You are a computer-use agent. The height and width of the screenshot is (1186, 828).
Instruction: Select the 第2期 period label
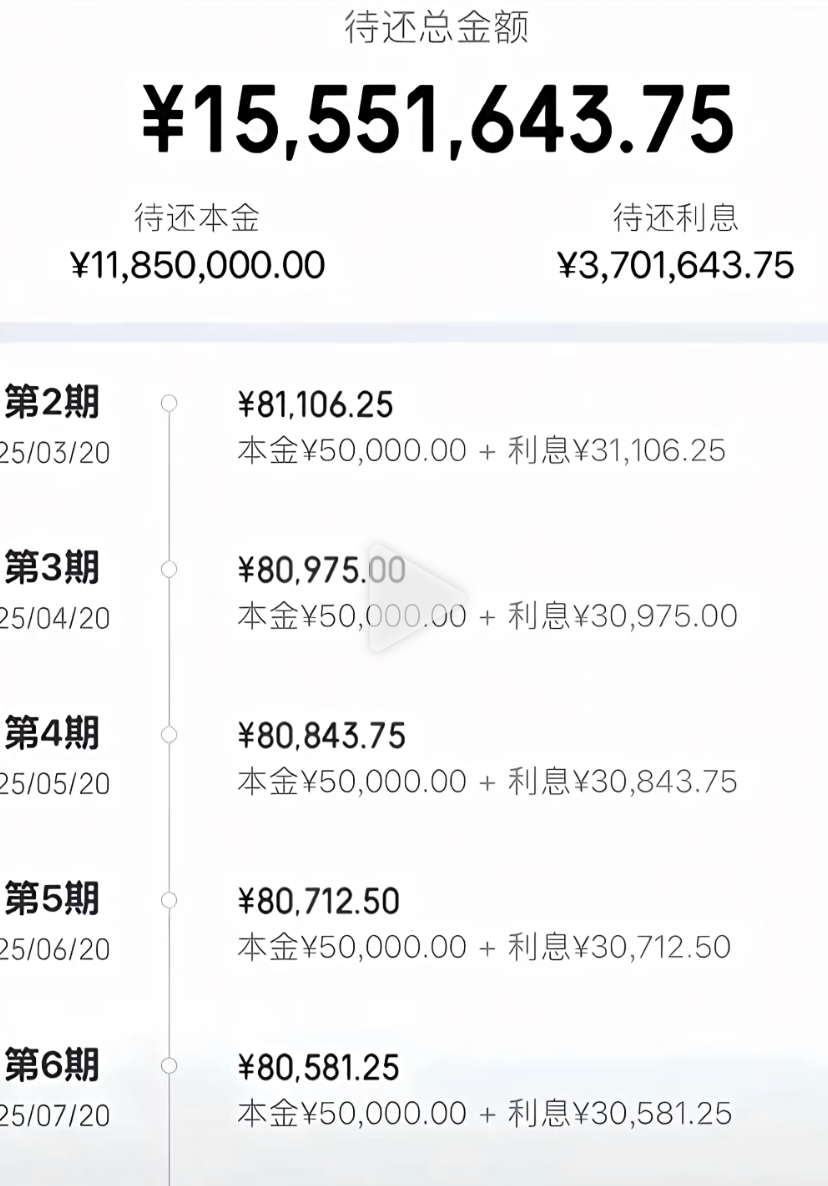[52, 403]
